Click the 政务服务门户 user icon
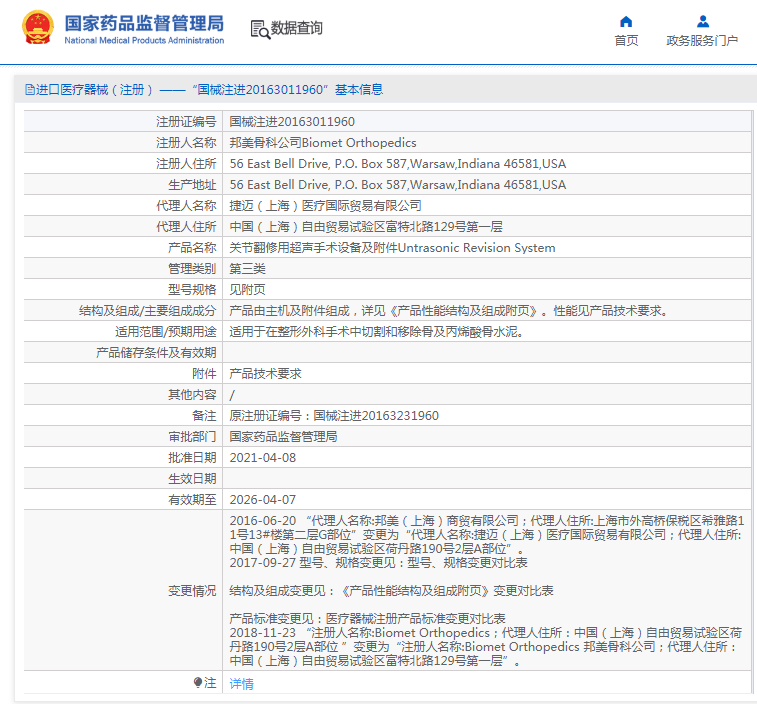The image size is (757, 704). point(703,22)
